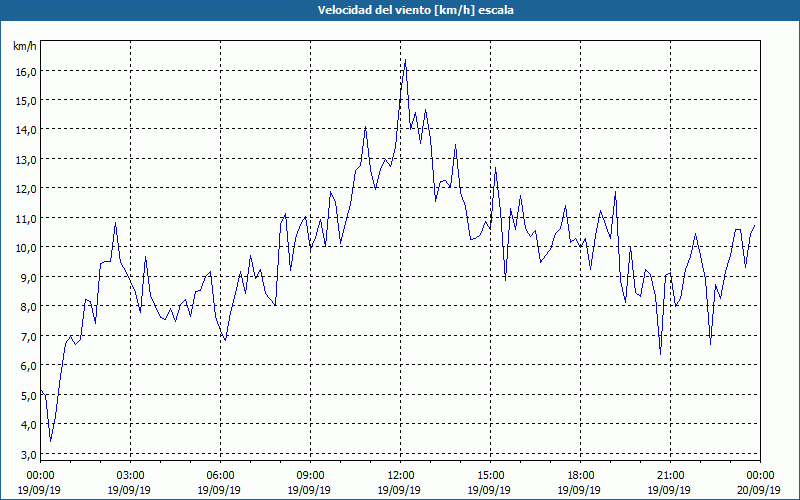
Task: Click the '11,0' y-axis value
Action: [x=26, y=218]
